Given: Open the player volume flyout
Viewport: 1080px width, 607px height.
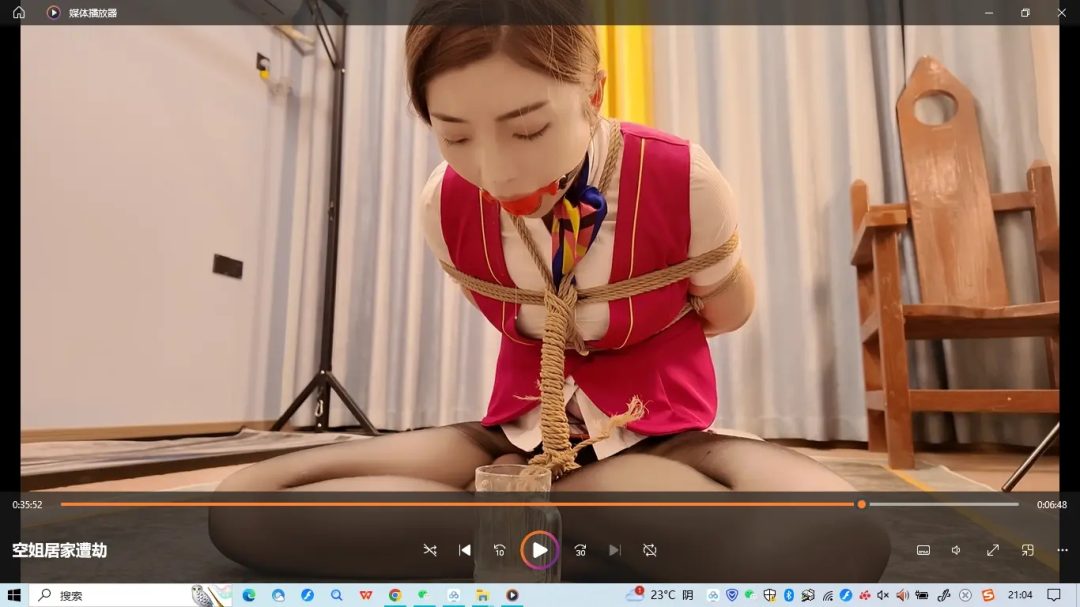Looking at the screenshot, I should point(957,550).
